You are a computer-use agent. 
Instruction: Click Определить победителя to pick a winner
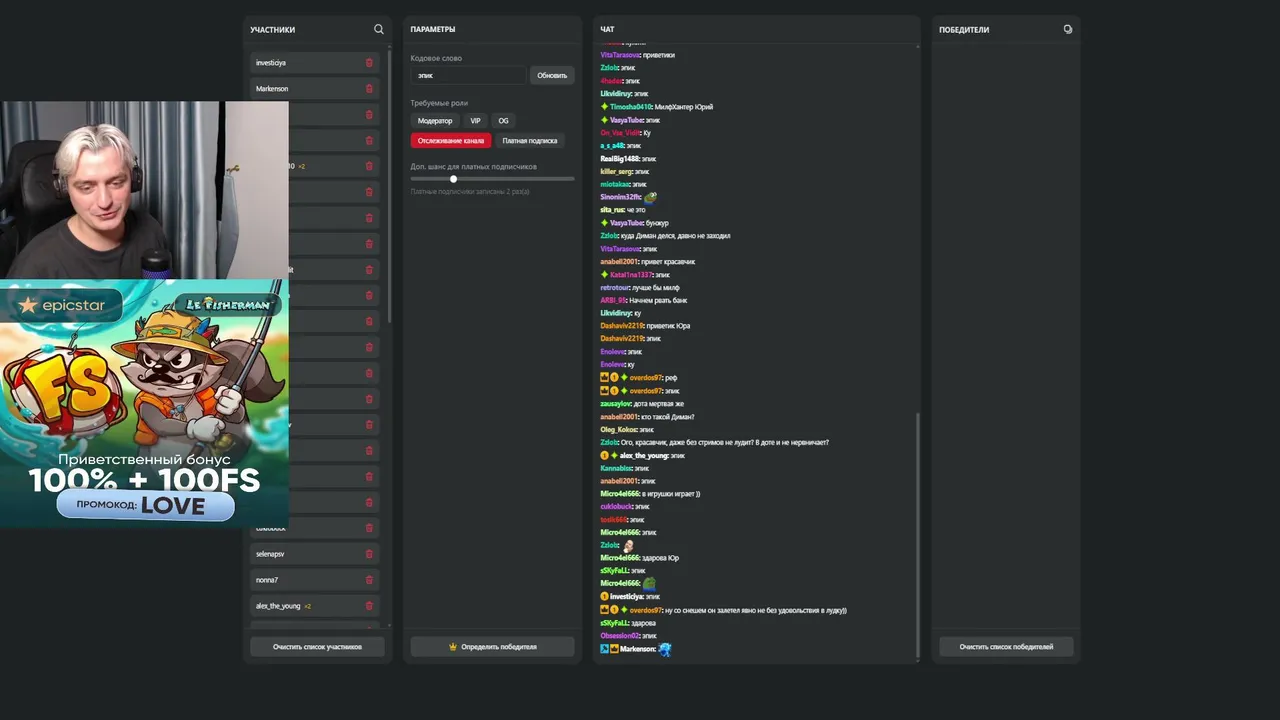tap(492, 647)
